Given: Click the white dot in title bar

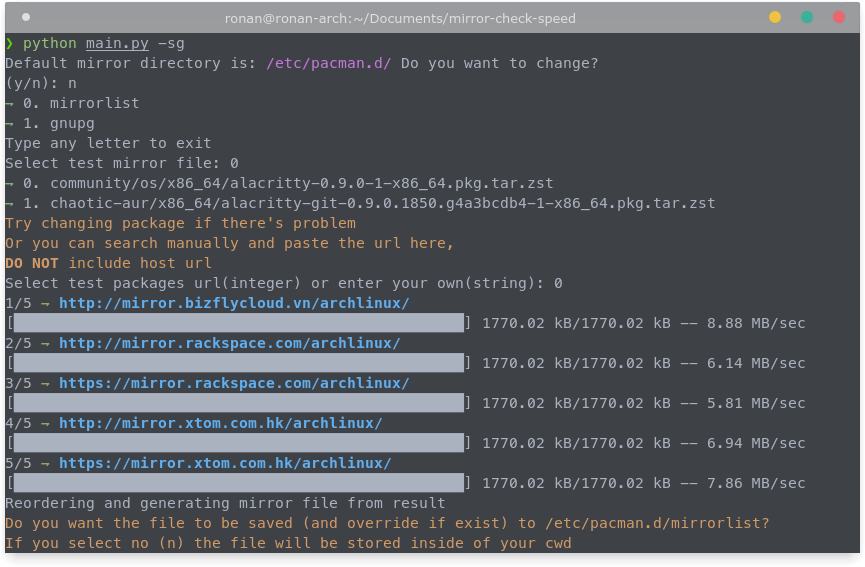Looking at the screenshot, I should [25, 17].
